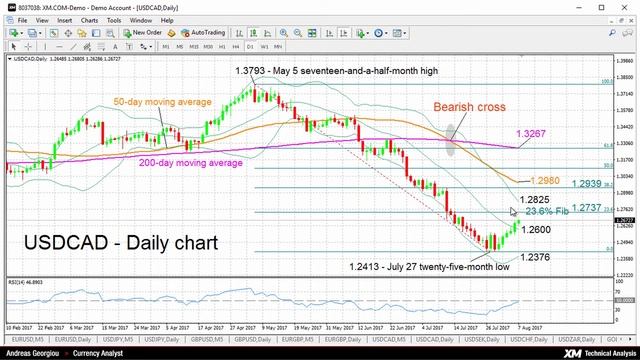Open the Charts menu

(x=89, y=20)
